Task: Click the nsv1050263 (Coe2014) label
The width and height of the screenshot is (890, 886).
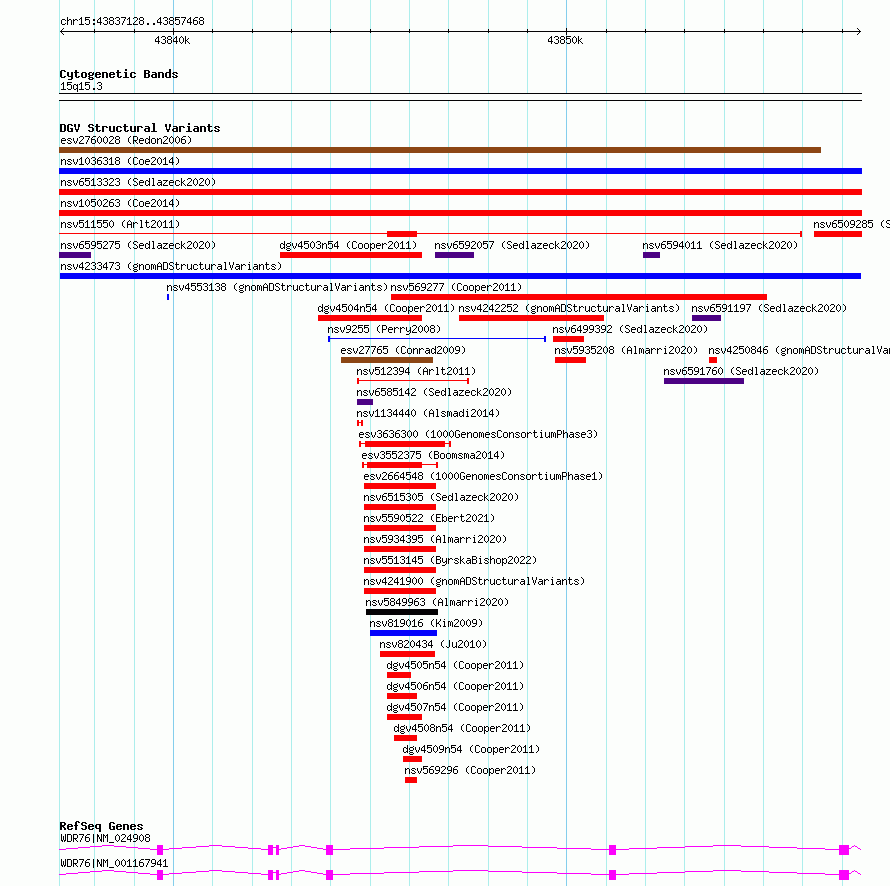Action: pos(120,203)
